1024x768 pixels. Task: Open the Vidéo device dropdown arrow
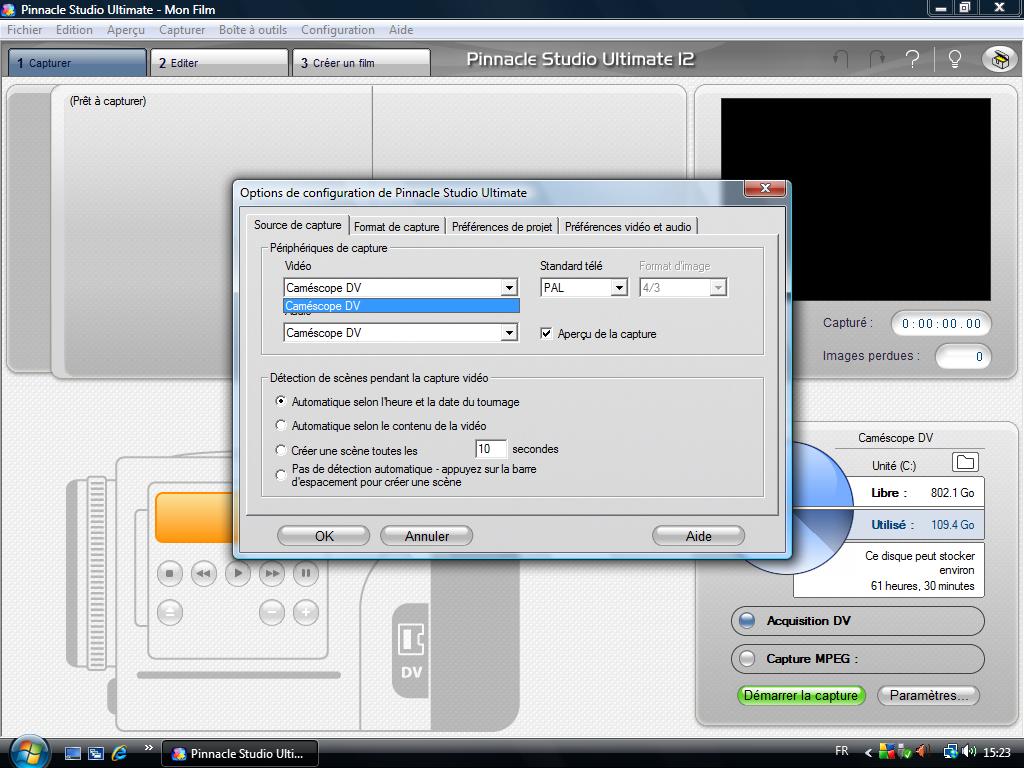pos(509,287)
